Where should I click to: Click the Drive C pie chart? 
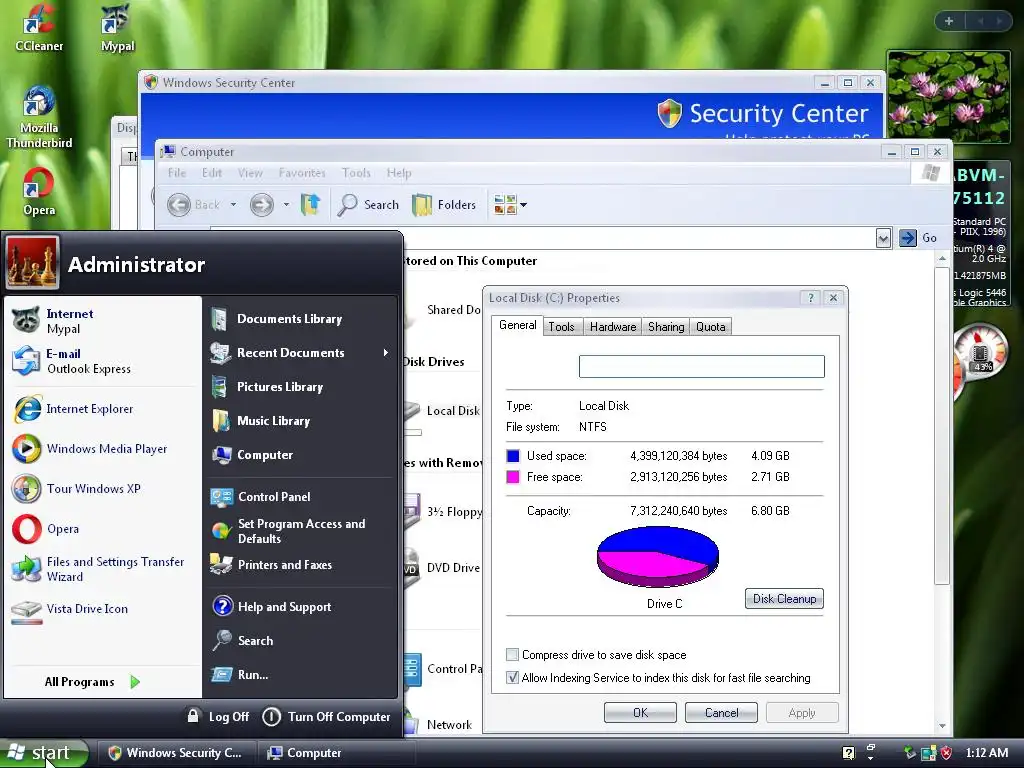(658, 556)
